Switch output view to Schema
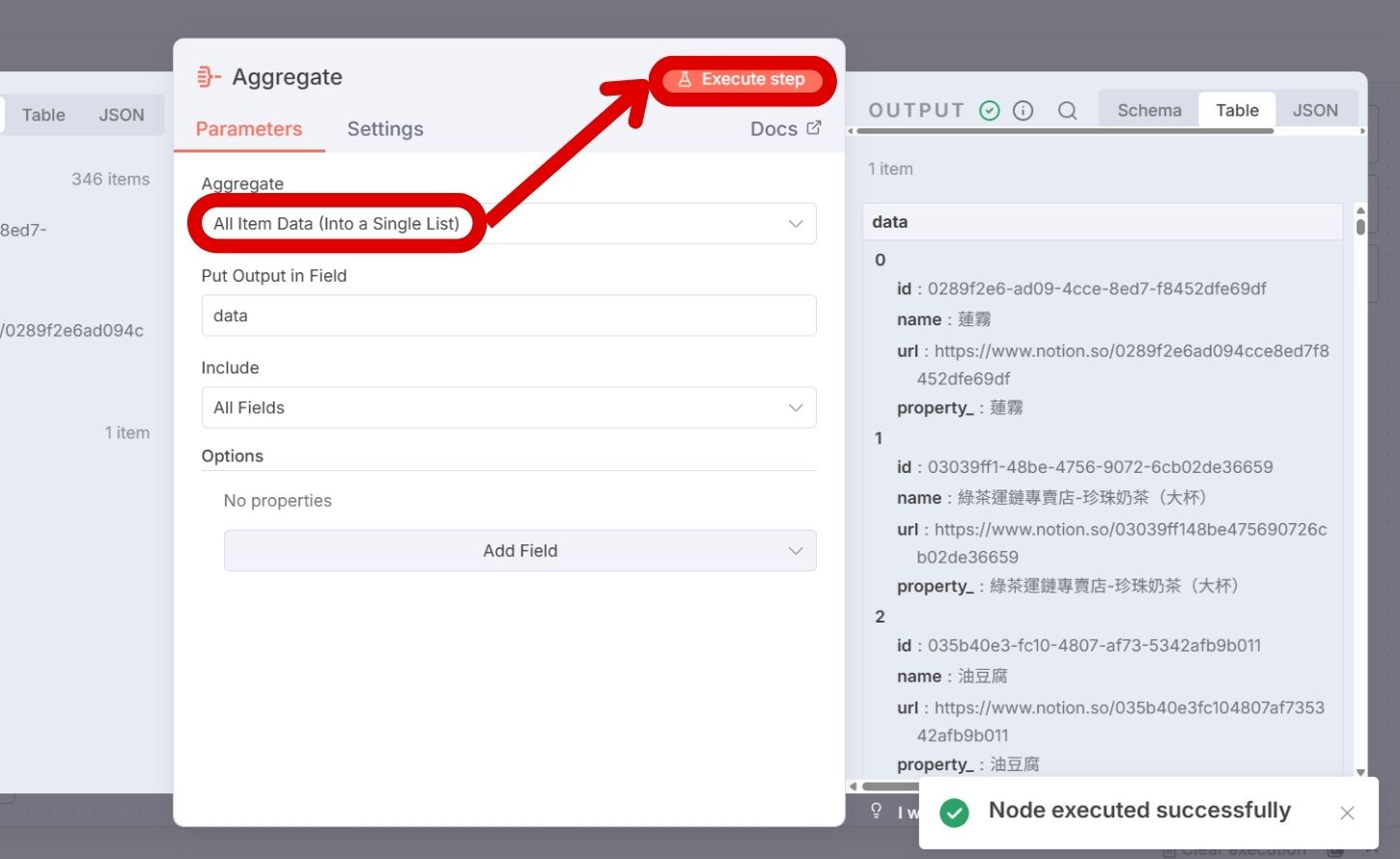The image size is (1400, 859). [1148, 109]
